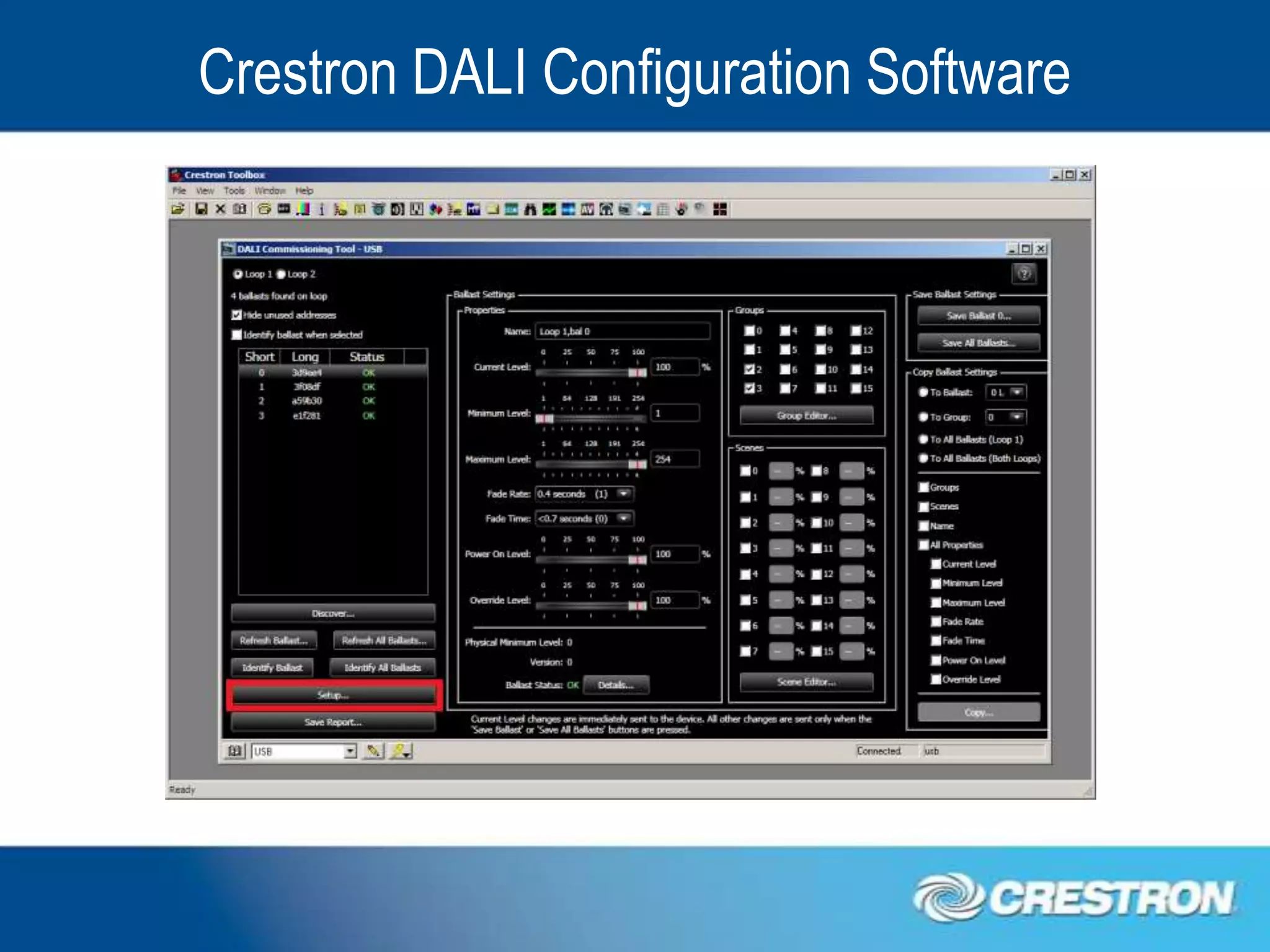Uncheck group 2 checkbox in Groups
1270x952 pixels.
[749, 369]
